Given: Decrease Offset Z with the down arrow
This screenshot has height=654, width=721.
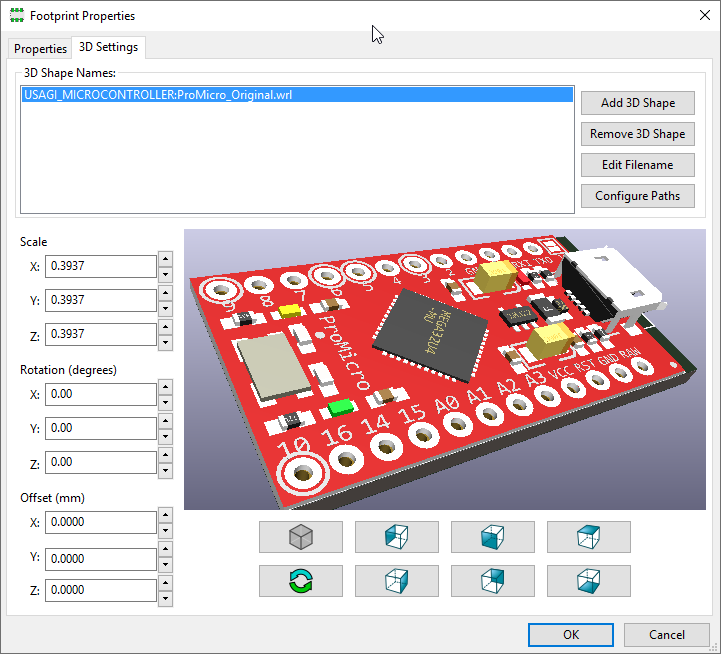Looking at the screenshot, I should [x=166, y=599].
